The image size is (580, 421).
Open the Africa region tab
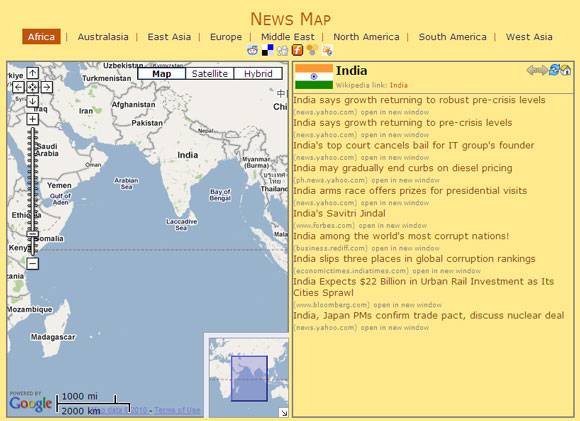[41, 37]
